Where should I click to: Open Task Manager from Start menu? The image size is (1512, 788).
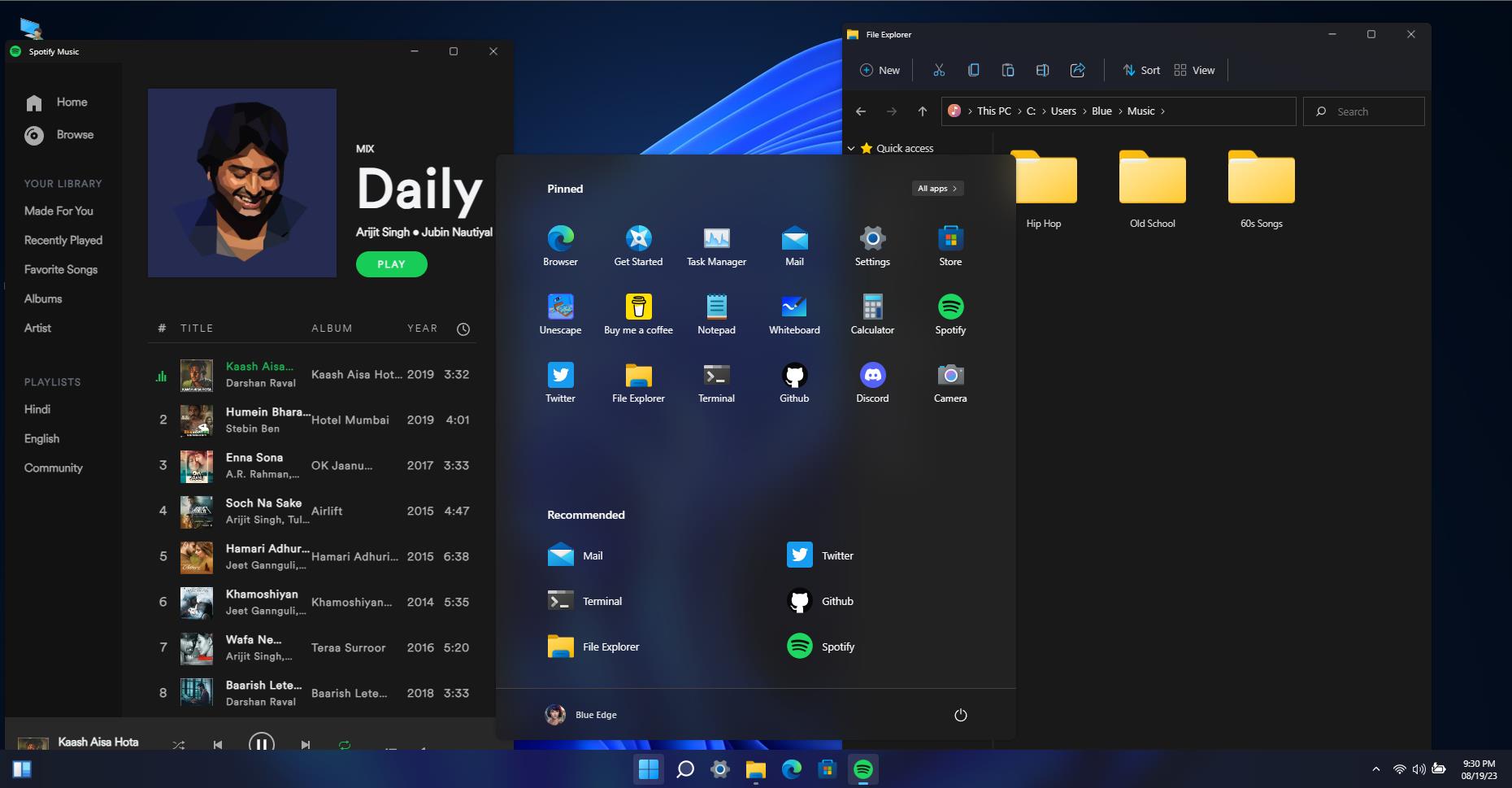tap(716, 246)
